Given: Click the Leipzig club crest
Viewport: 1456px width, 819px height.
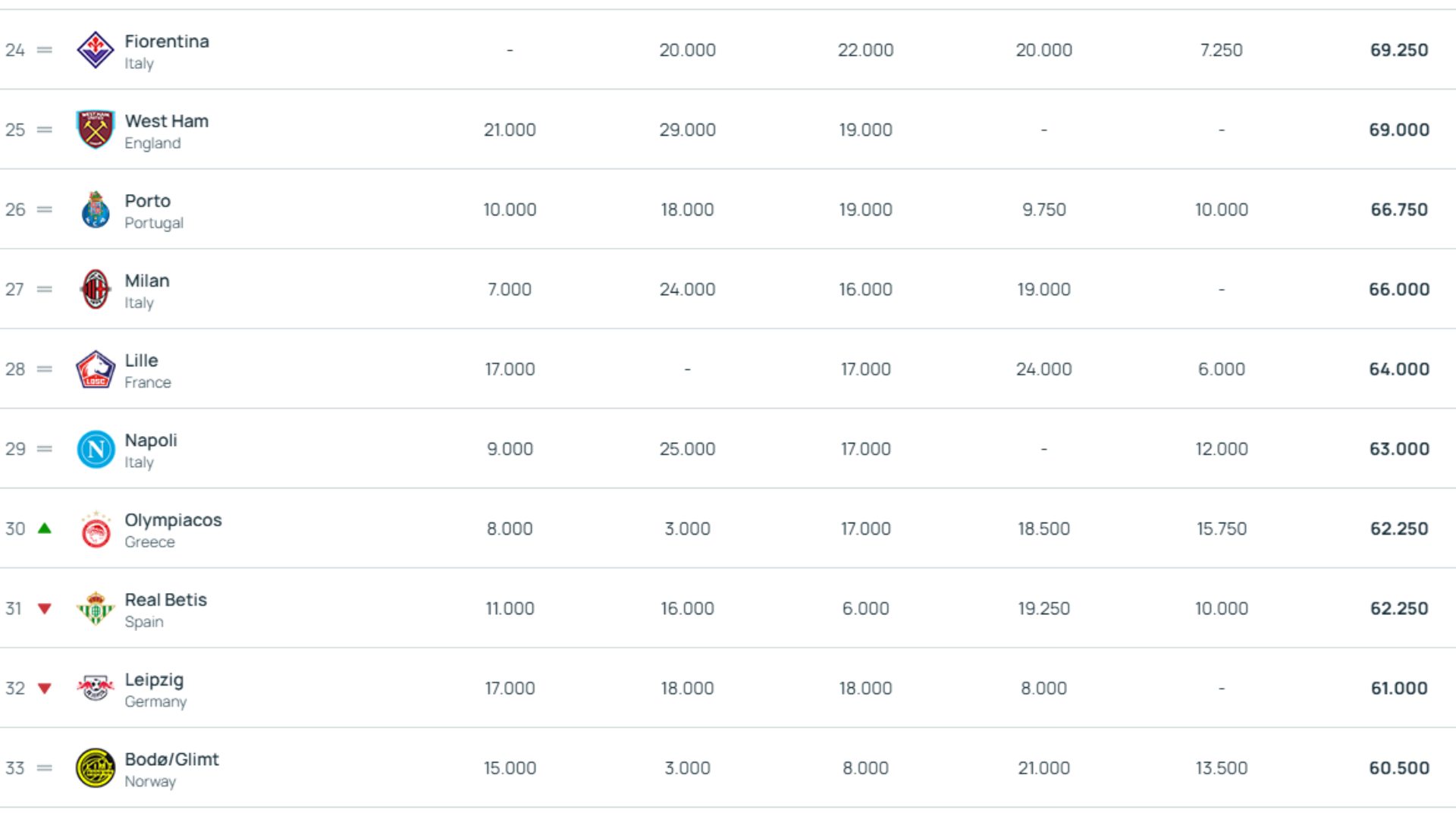Looking at the screenshot, I should [x=96, y=689].
